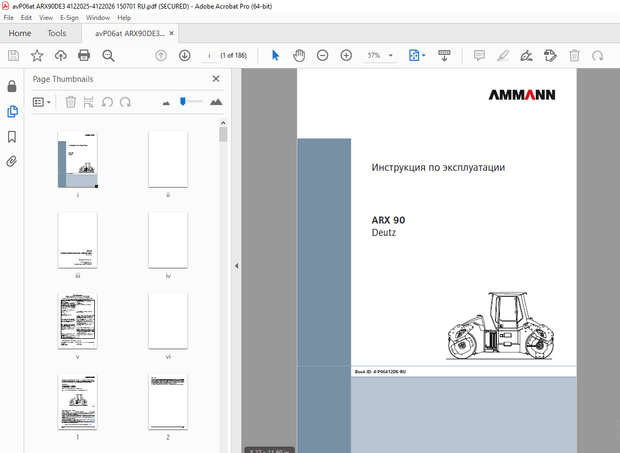Image resolution: width=620 pixels, height=453 pixels.
Task: Delete with toolbar trash icon
Action: pos(574,55)
